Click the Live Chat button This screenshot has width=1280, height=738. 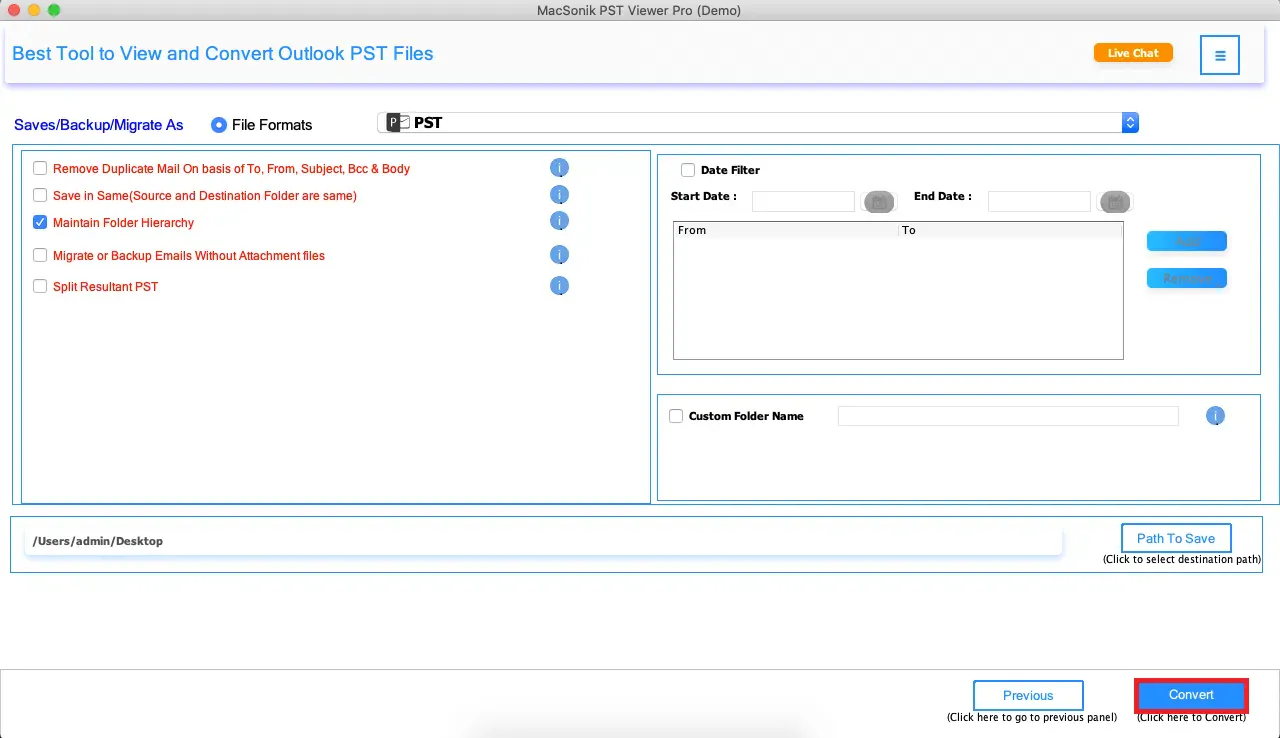click(x=1133, y=53)
